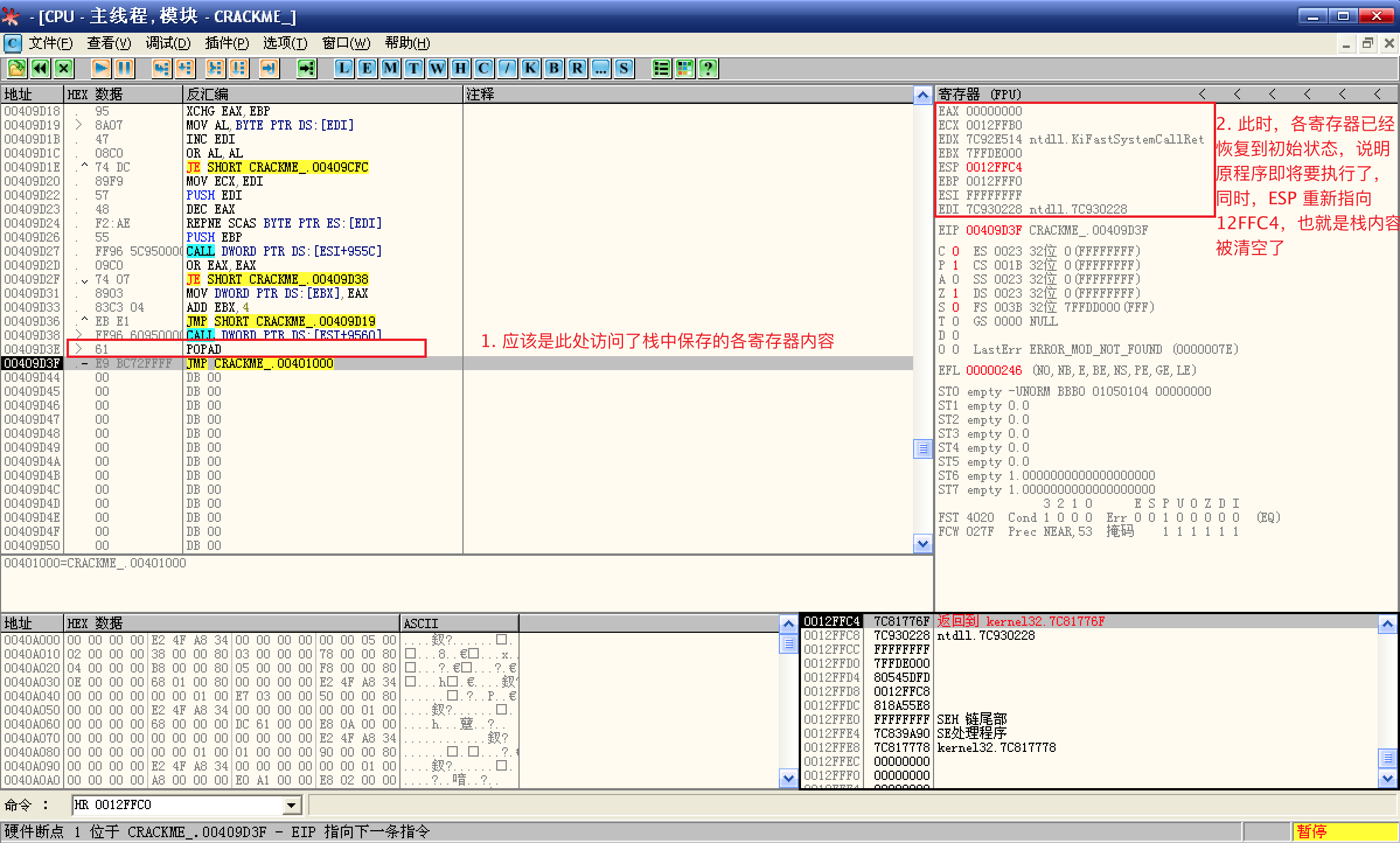This screenshot has height=843, width=1400.
Task: Open the Executable modules E window
Action: (367, 68)
